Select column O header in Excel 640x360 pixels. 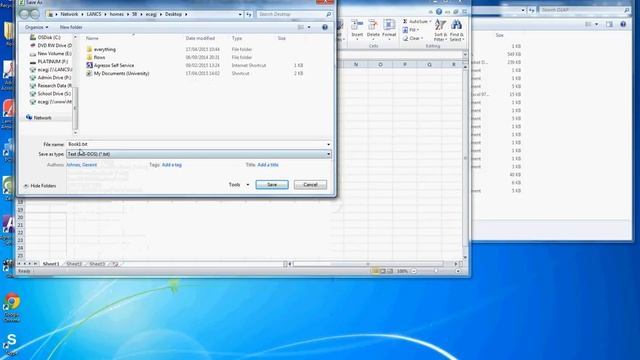[x=380, y=64]
